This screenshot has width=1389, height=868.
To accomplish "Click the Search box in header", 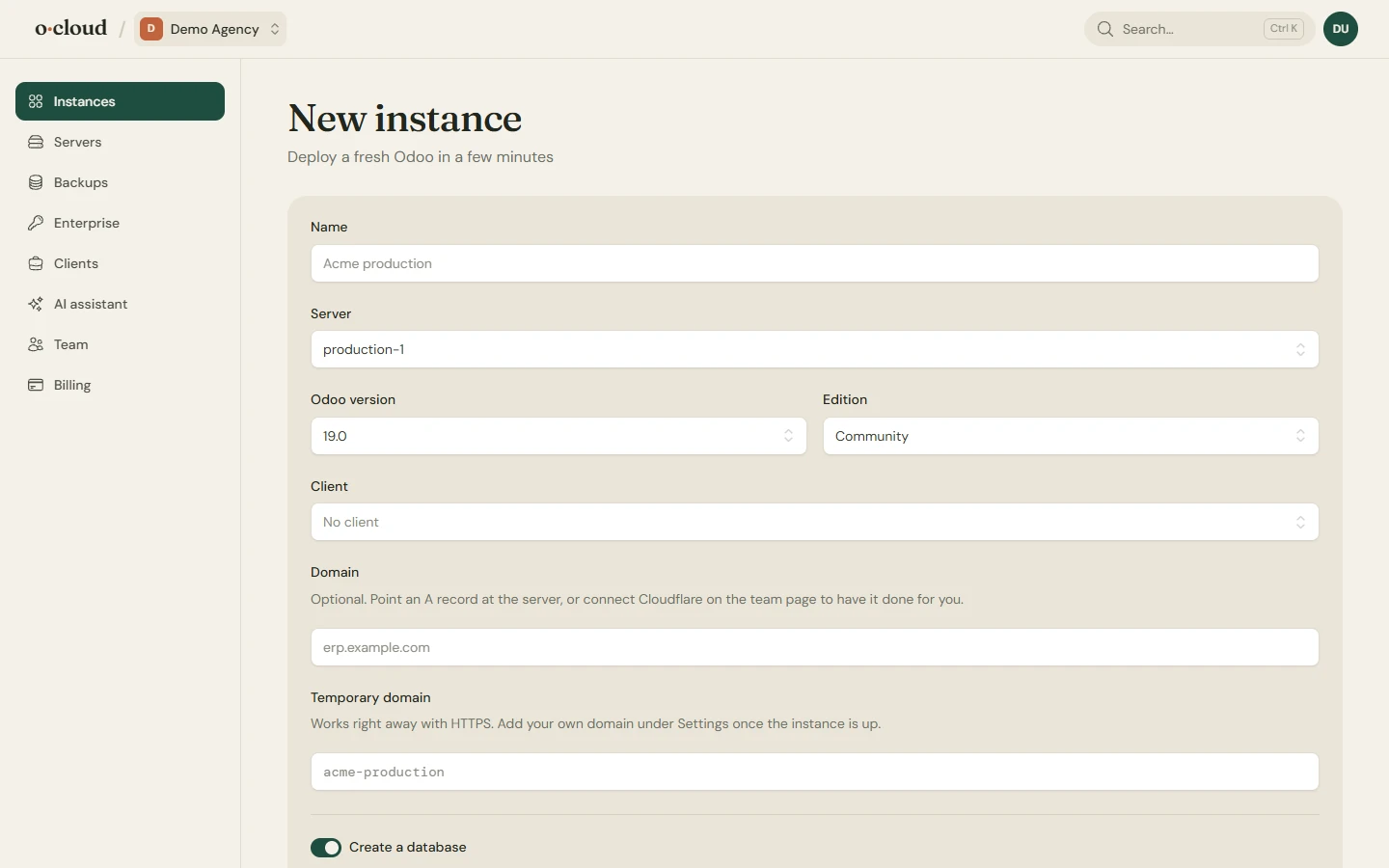I will (x=1199, y=29).
